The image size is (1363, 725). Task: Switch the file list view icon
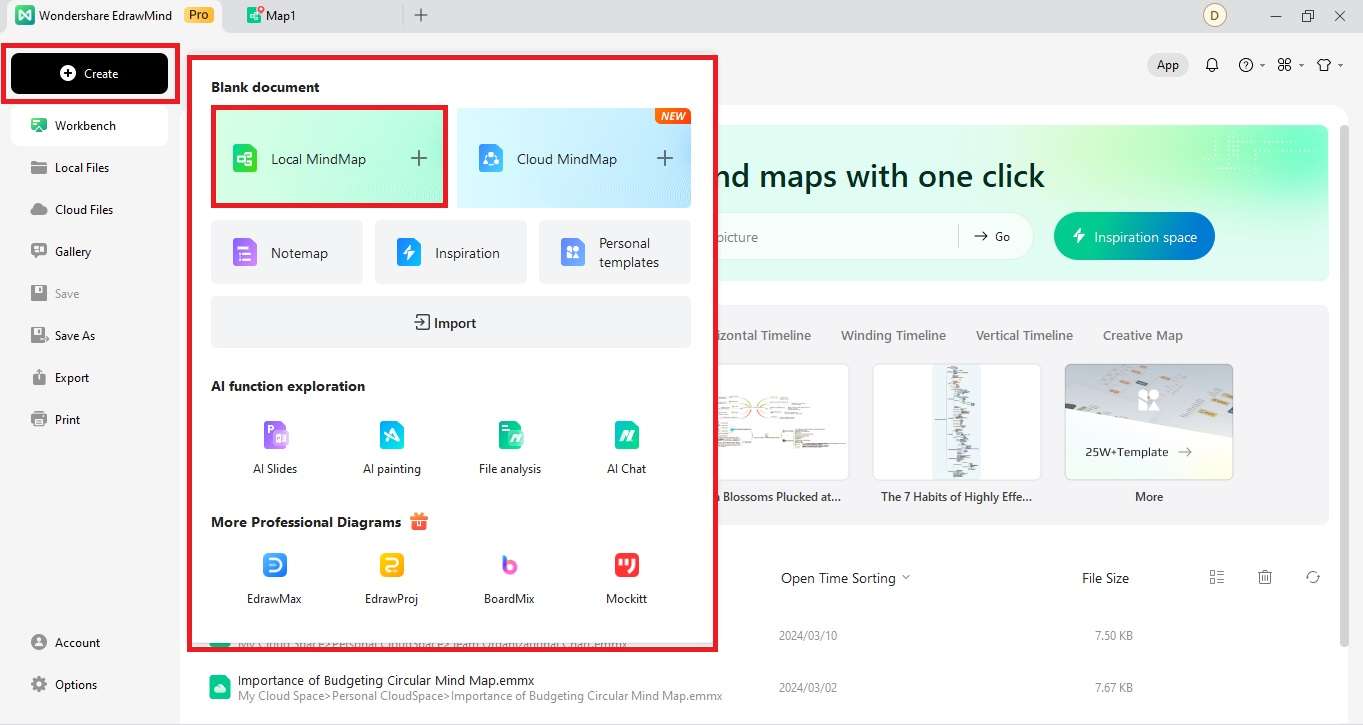coord(1217,577)
